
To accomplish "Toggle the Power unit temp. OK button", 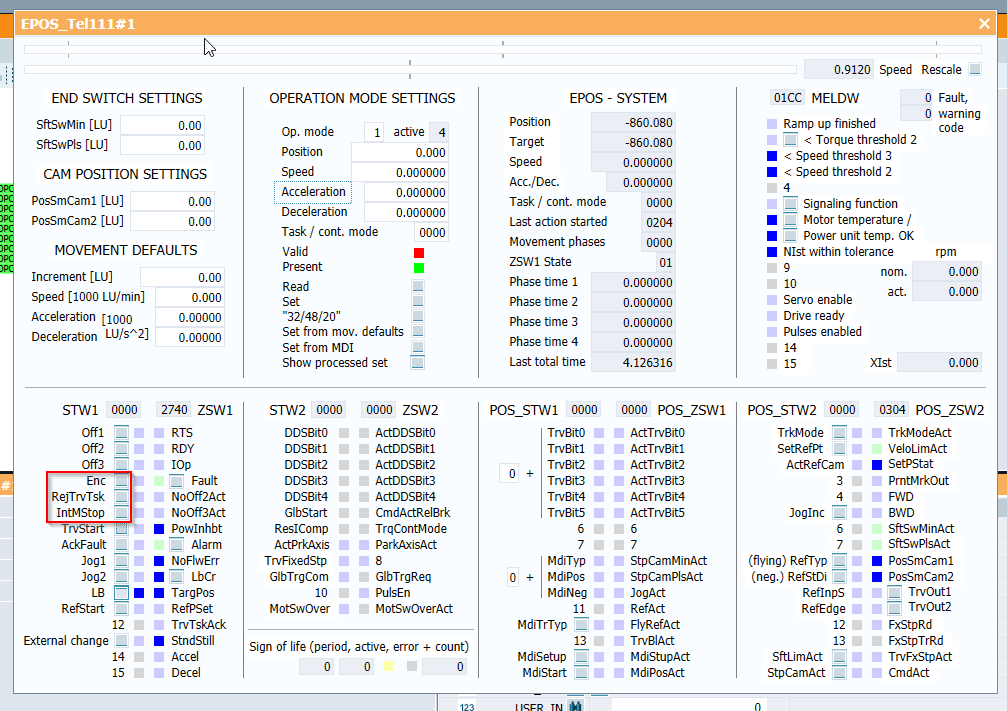I will click(791, 236).
